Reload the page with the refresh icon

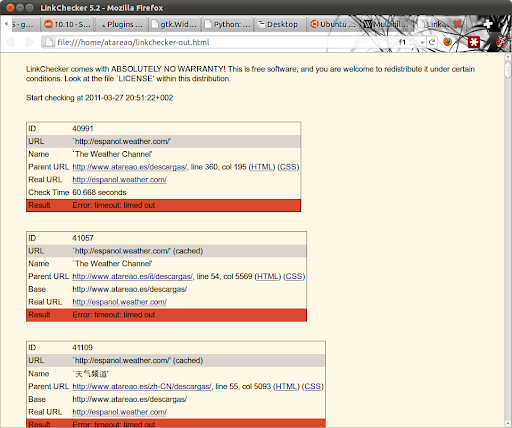click(432, 42)
